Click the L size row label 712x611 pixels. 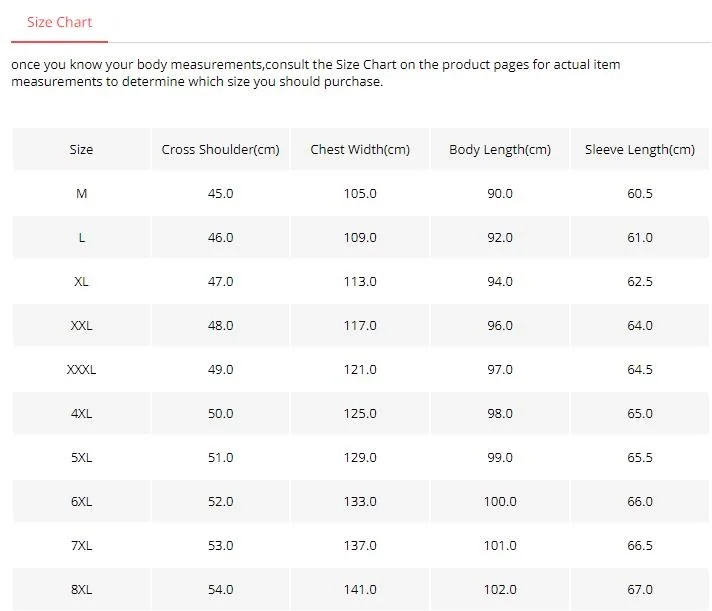[81, 238]
